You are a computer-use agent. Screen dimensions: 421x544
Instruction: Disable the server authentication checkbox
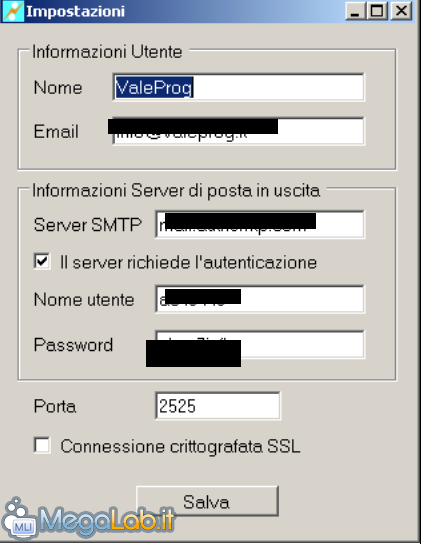coord(42,261)
